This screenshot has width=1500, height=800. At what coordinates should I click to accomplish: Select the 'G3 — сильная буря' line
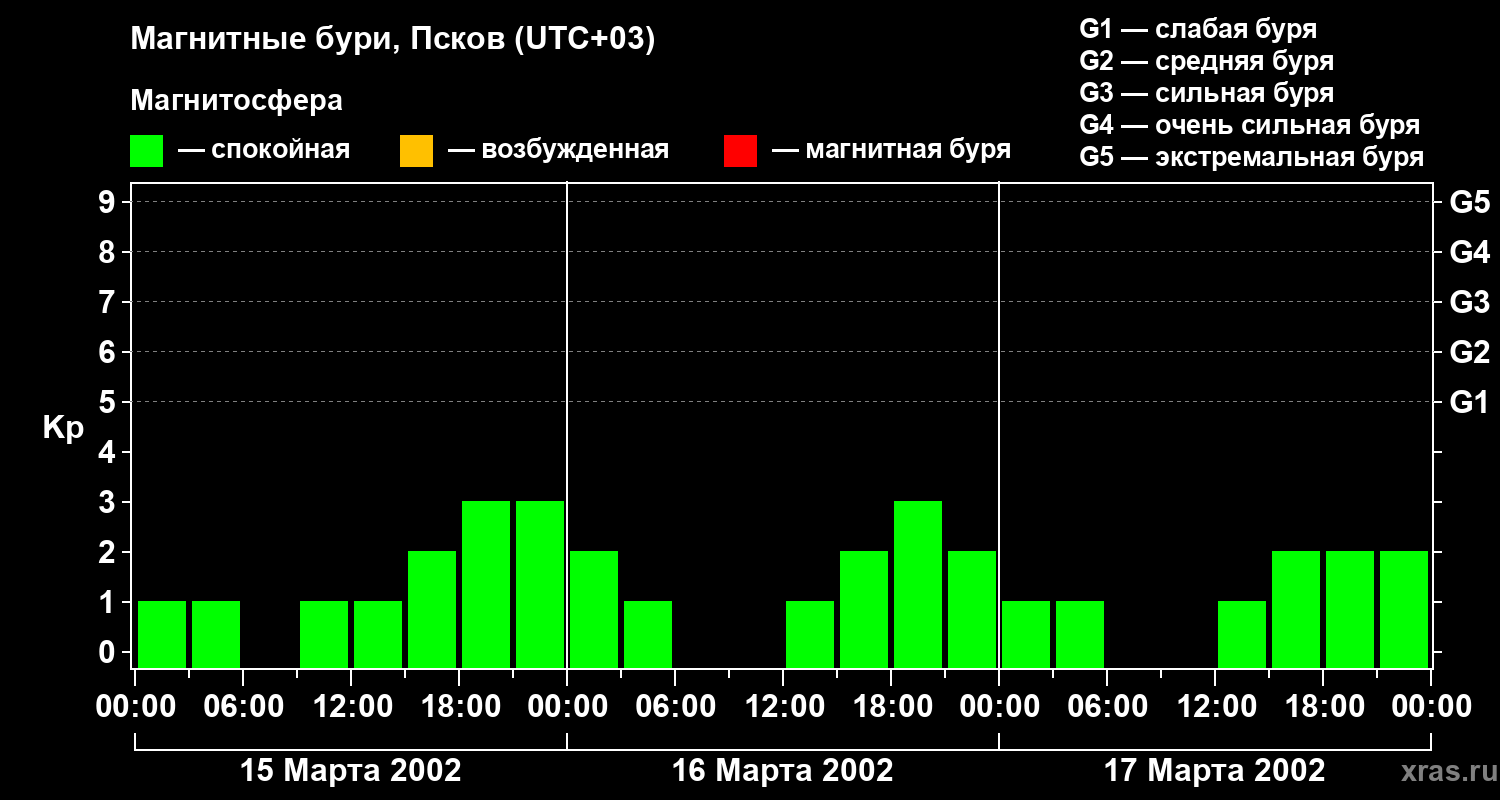(x=1206, y=93)
